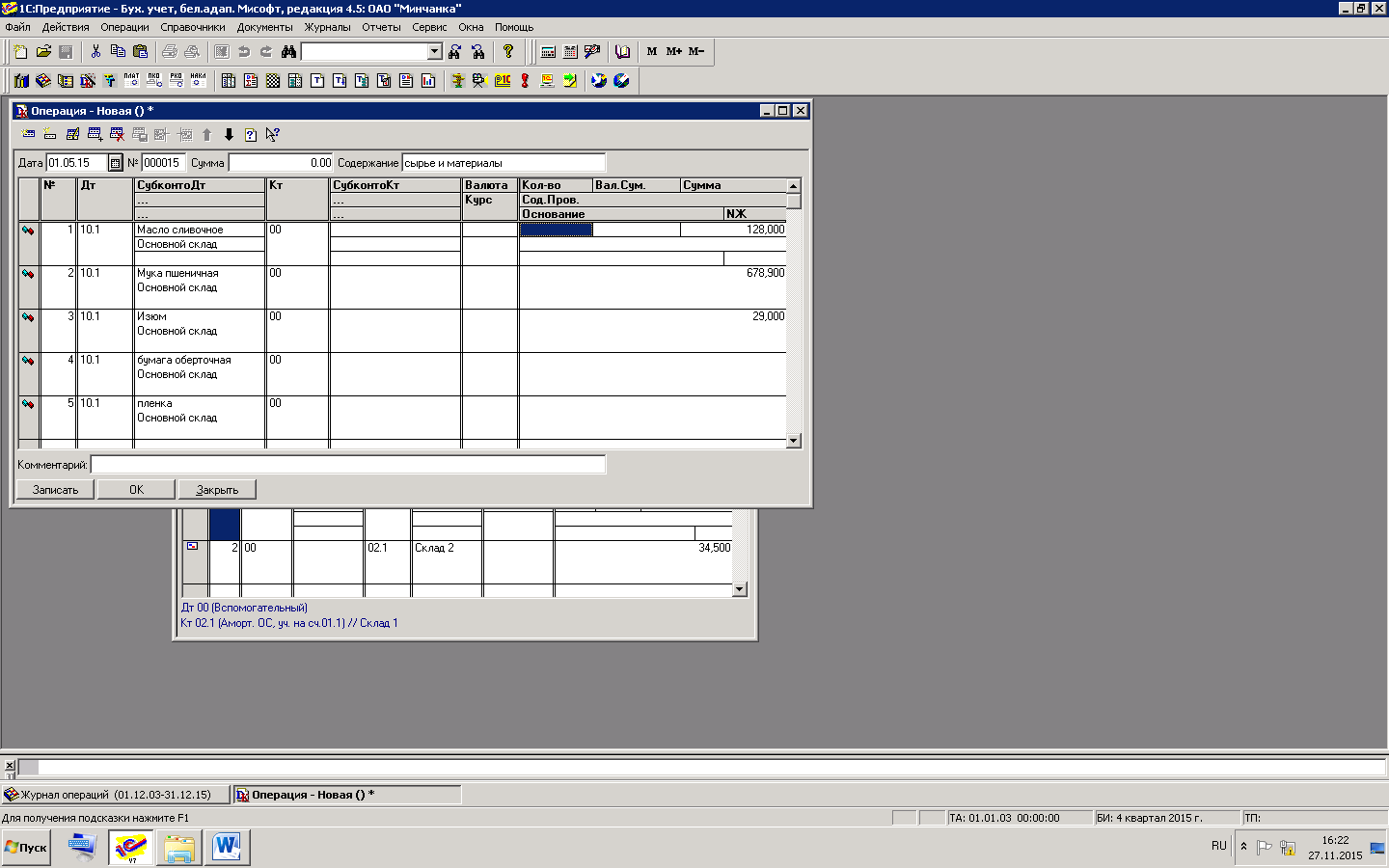
Task: Click the ПЛАТ payment order icon
Action: click(x=132, y=81)
